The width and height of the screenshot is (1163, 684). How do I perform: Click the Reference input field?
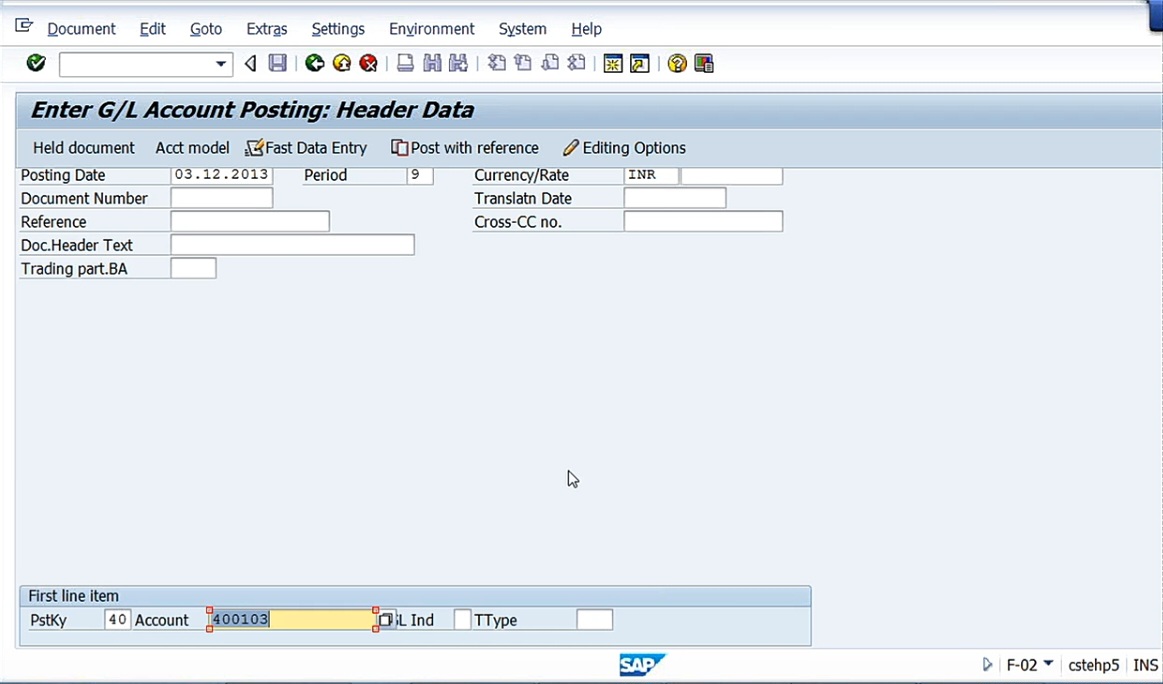click(x=250, y=221)
